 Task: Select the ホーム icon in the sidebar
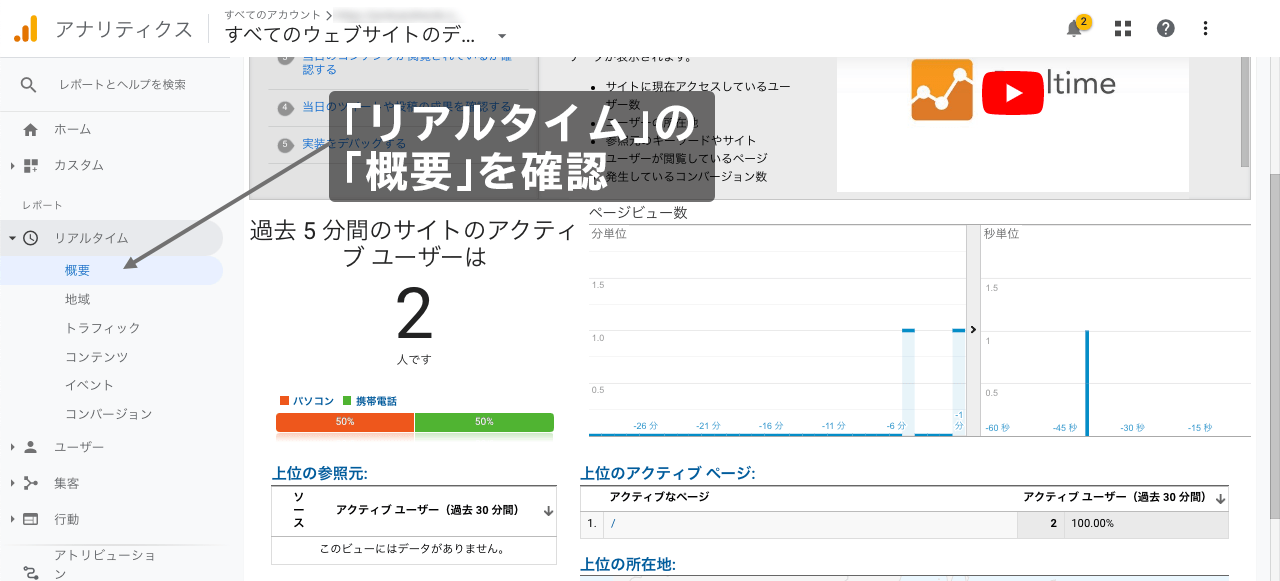[30, 128]
